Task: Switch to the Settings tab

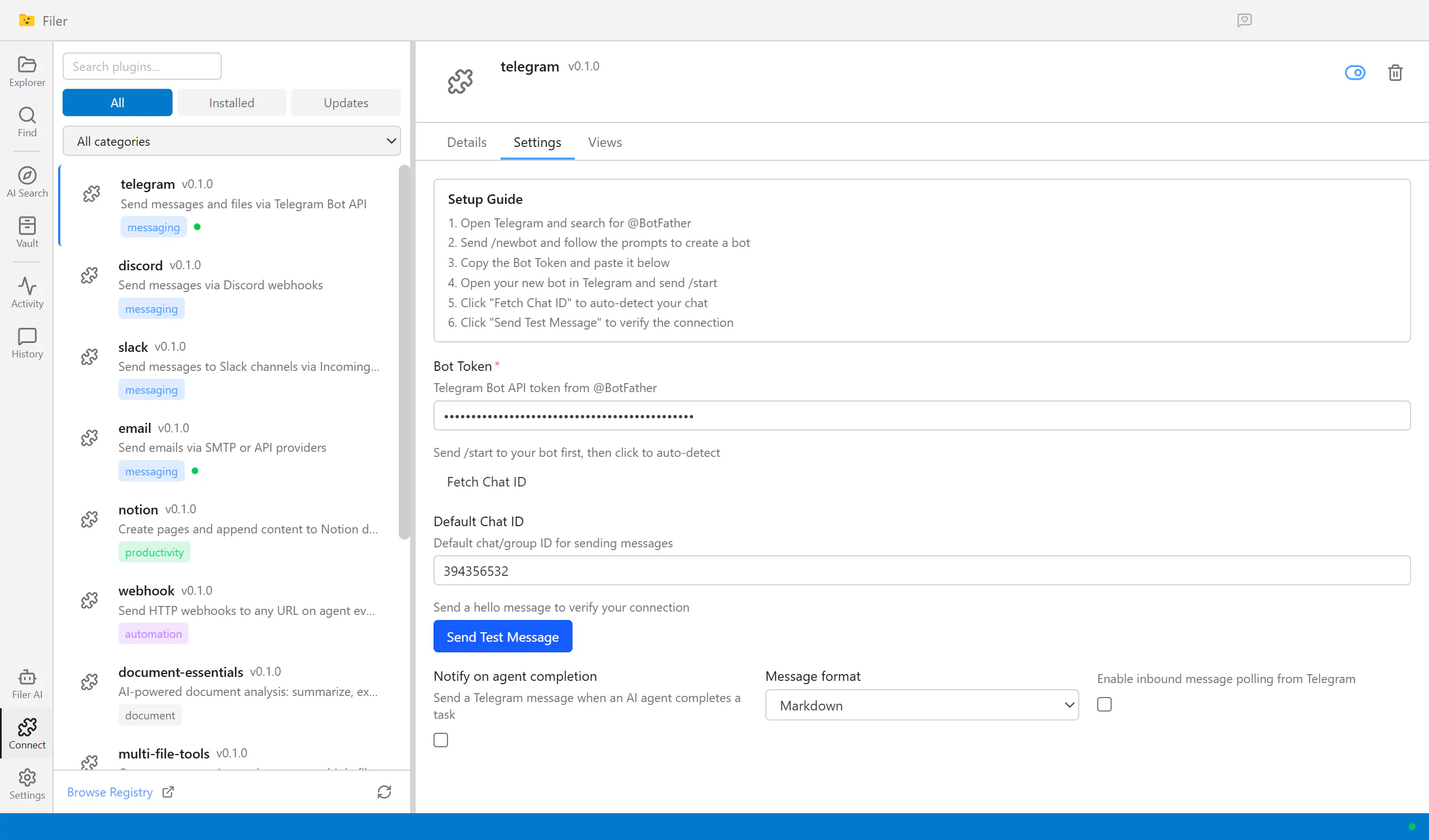Action: [x=537, y=142]
